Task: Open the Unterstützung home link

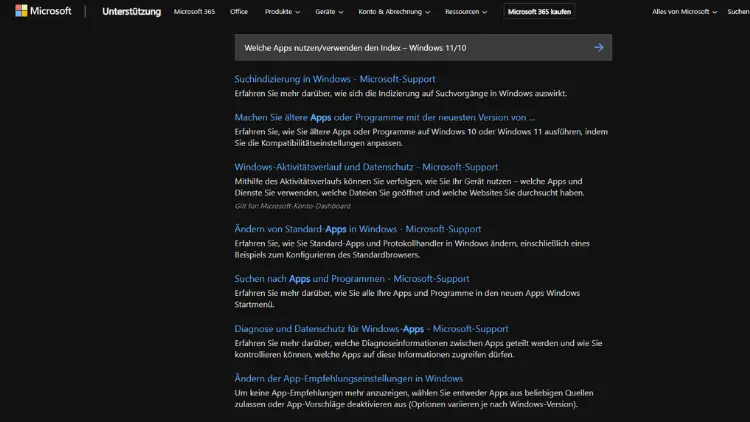Action: (x=132, y=11)
